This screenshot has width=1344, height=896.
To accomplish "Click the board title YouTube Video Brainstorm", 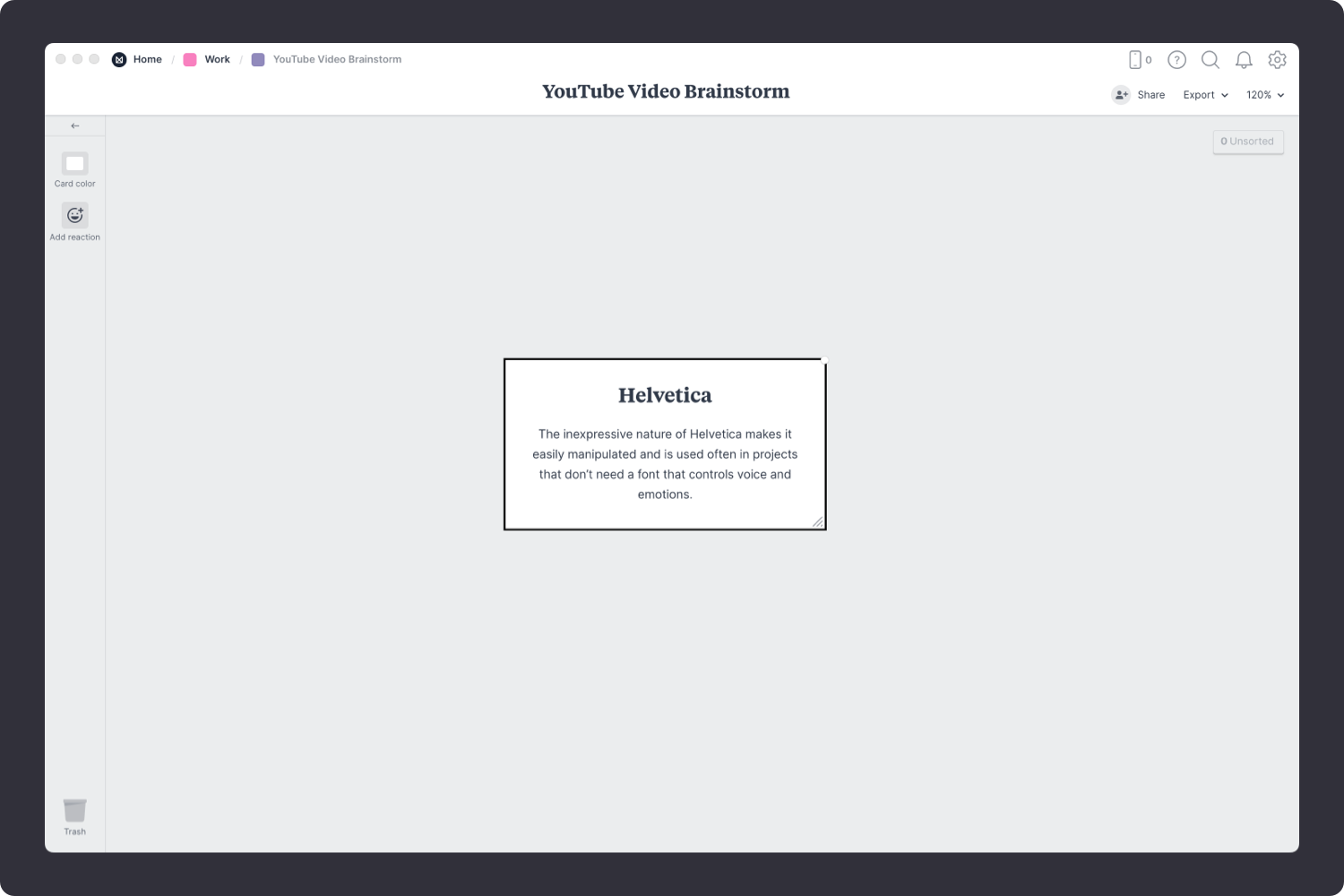I will pos(666,91).
